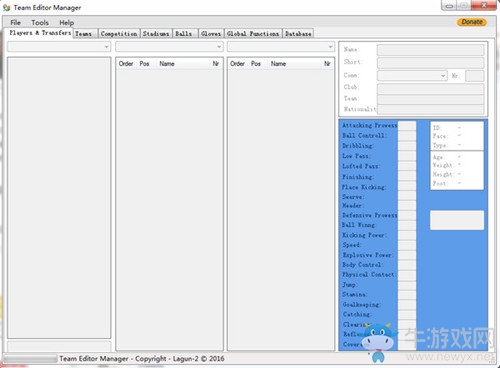
Task: Click the progress bar in status bar
Action: [30, 359]
